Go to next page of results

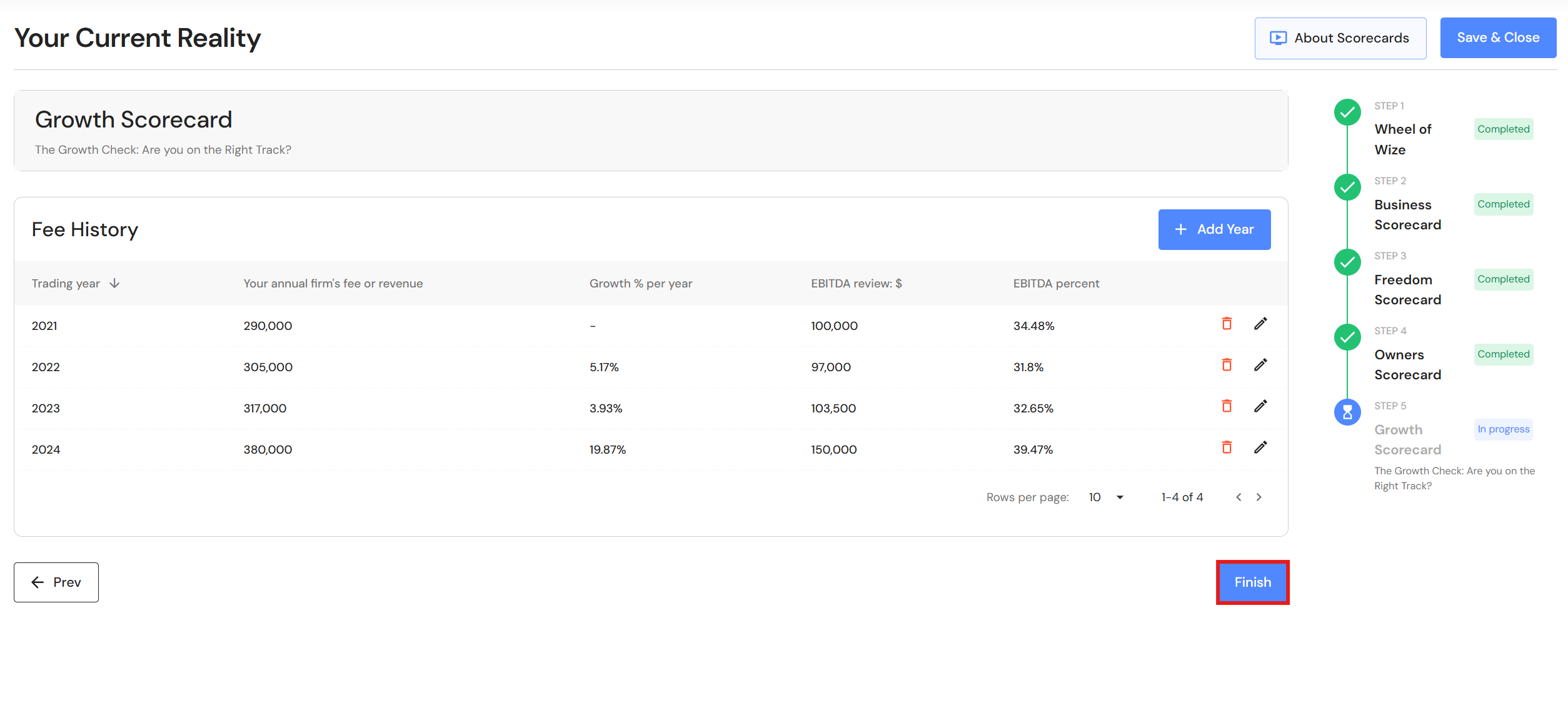pos(1259,497)
